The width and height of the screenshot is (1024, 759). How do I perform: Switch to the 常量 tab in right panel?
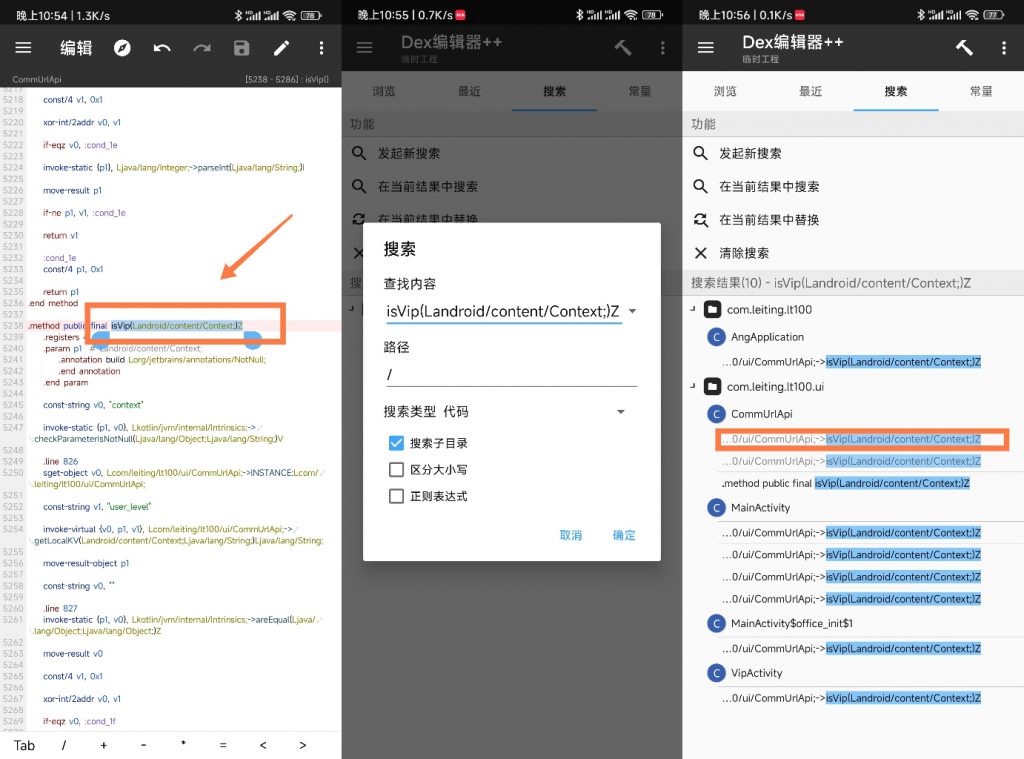[981, 91]
